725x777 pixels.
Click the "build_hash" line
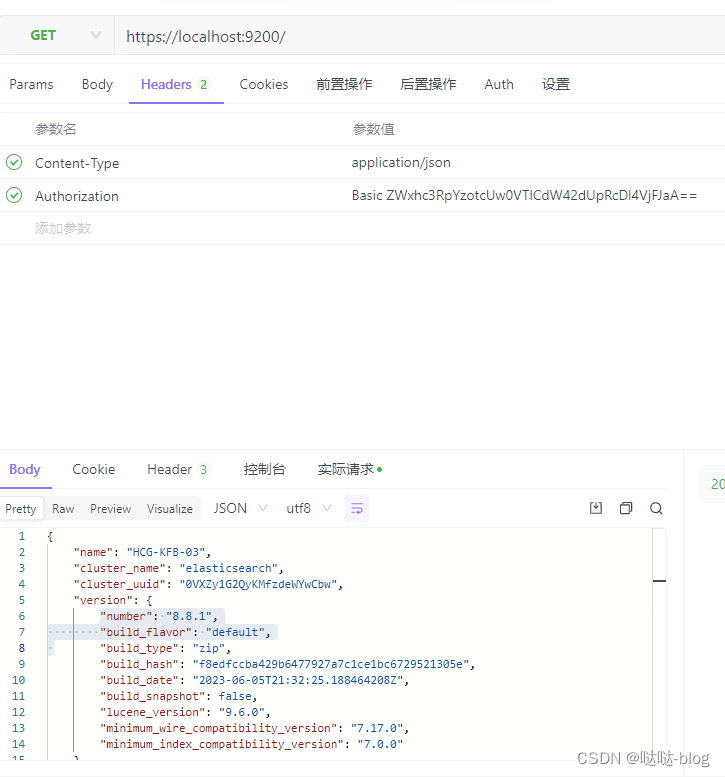[x=287, y=664]
